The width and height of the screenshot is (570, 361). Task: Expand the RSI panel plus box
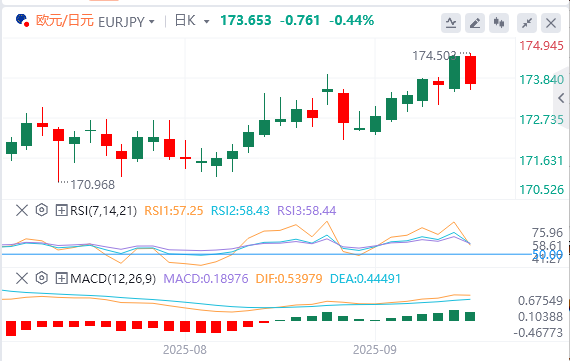coord(61,210)
